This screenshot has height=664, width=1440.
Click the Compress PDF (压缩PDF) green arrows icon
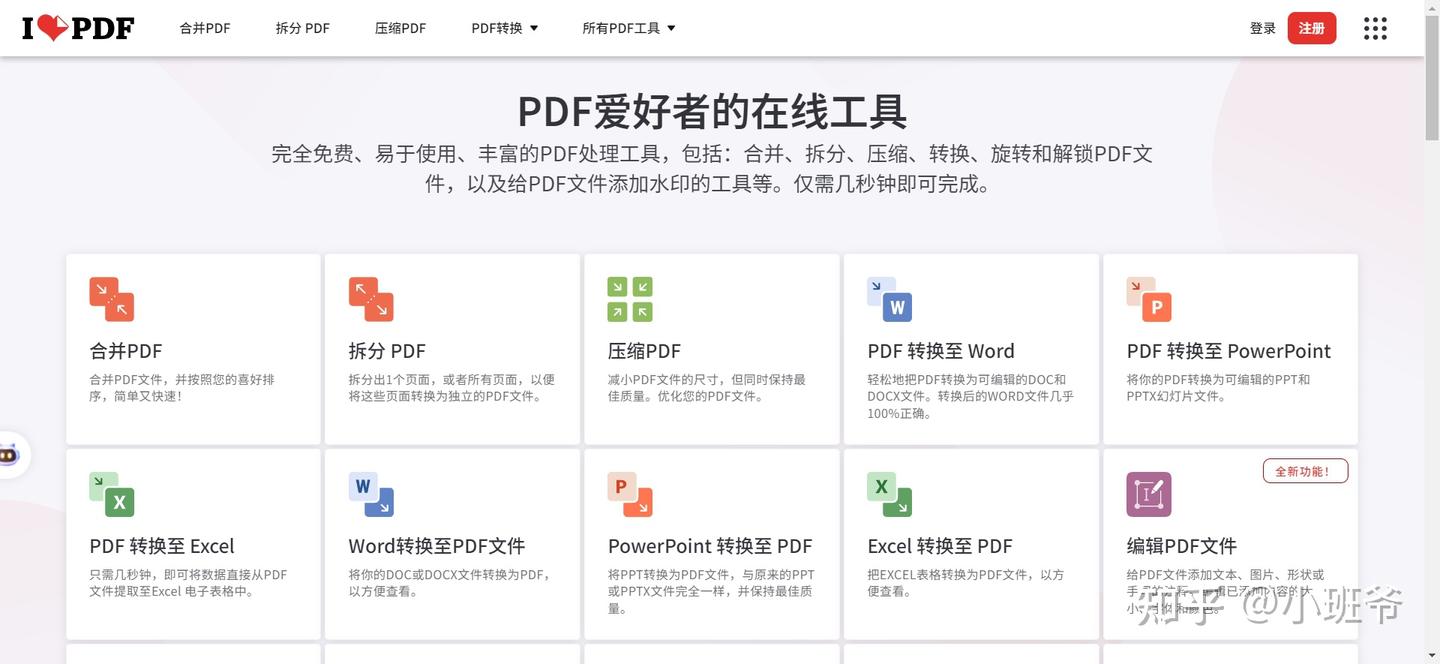[x=630, y=299]
